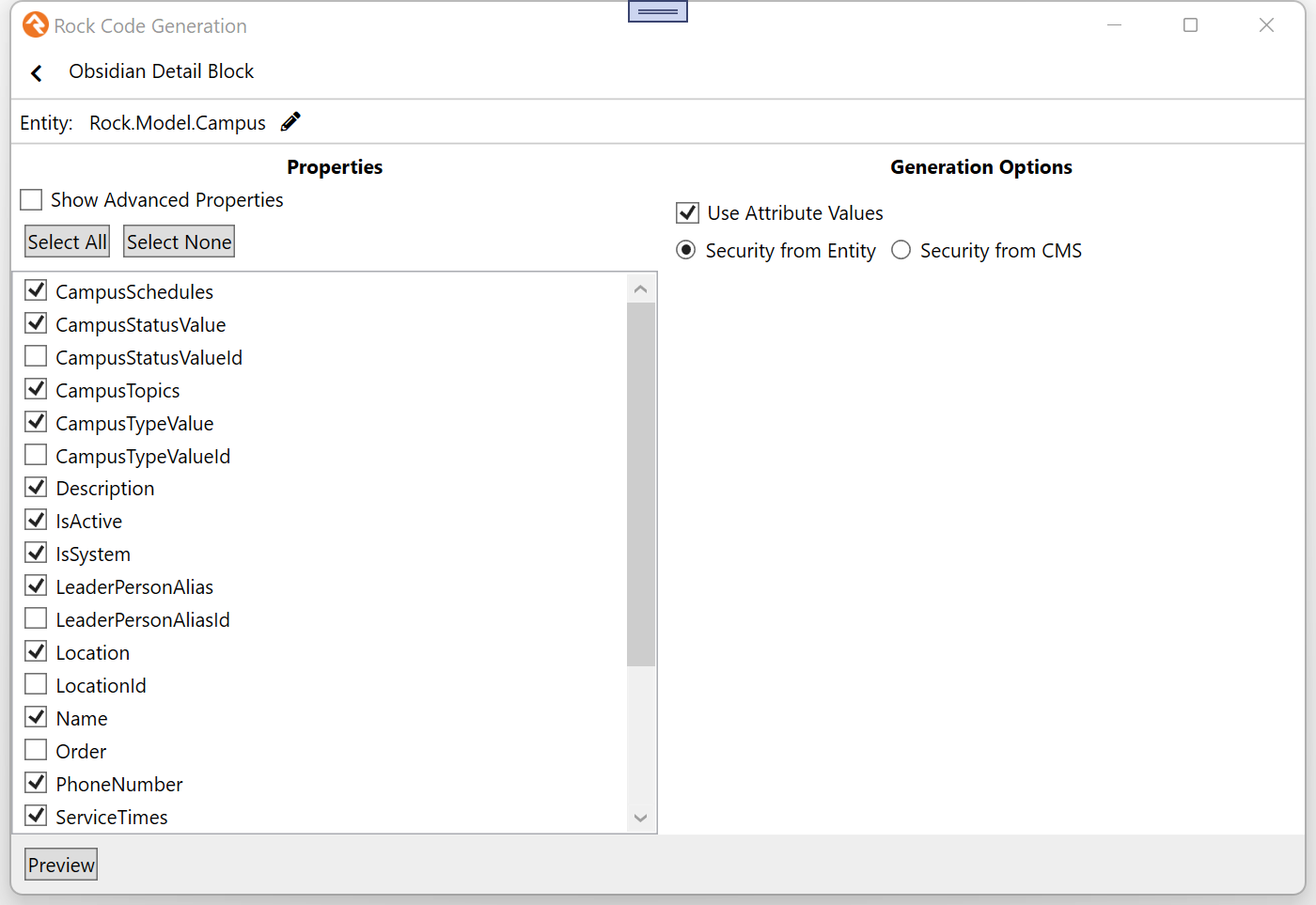1316x905 pixels.
Task: Uncheck the CampusTypeValue property
Action: pos(36,422)
